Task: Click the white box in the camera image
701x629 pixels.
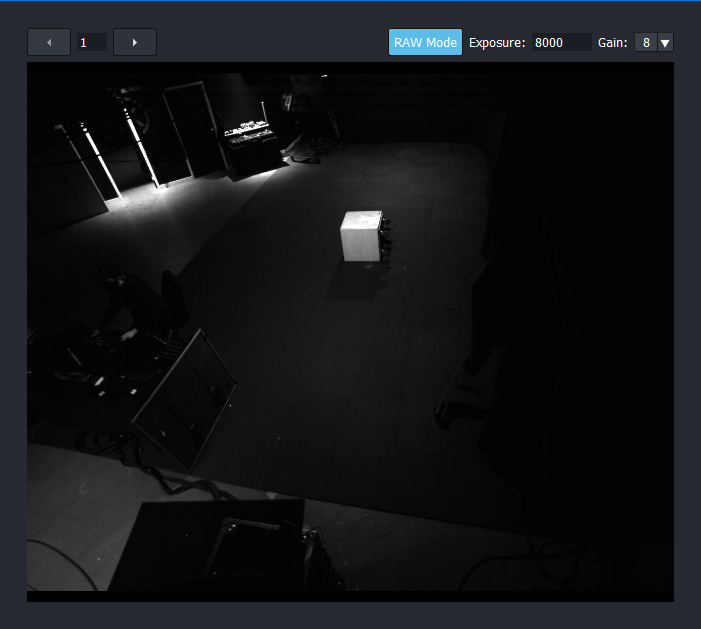Action: (x=361, y=236)
